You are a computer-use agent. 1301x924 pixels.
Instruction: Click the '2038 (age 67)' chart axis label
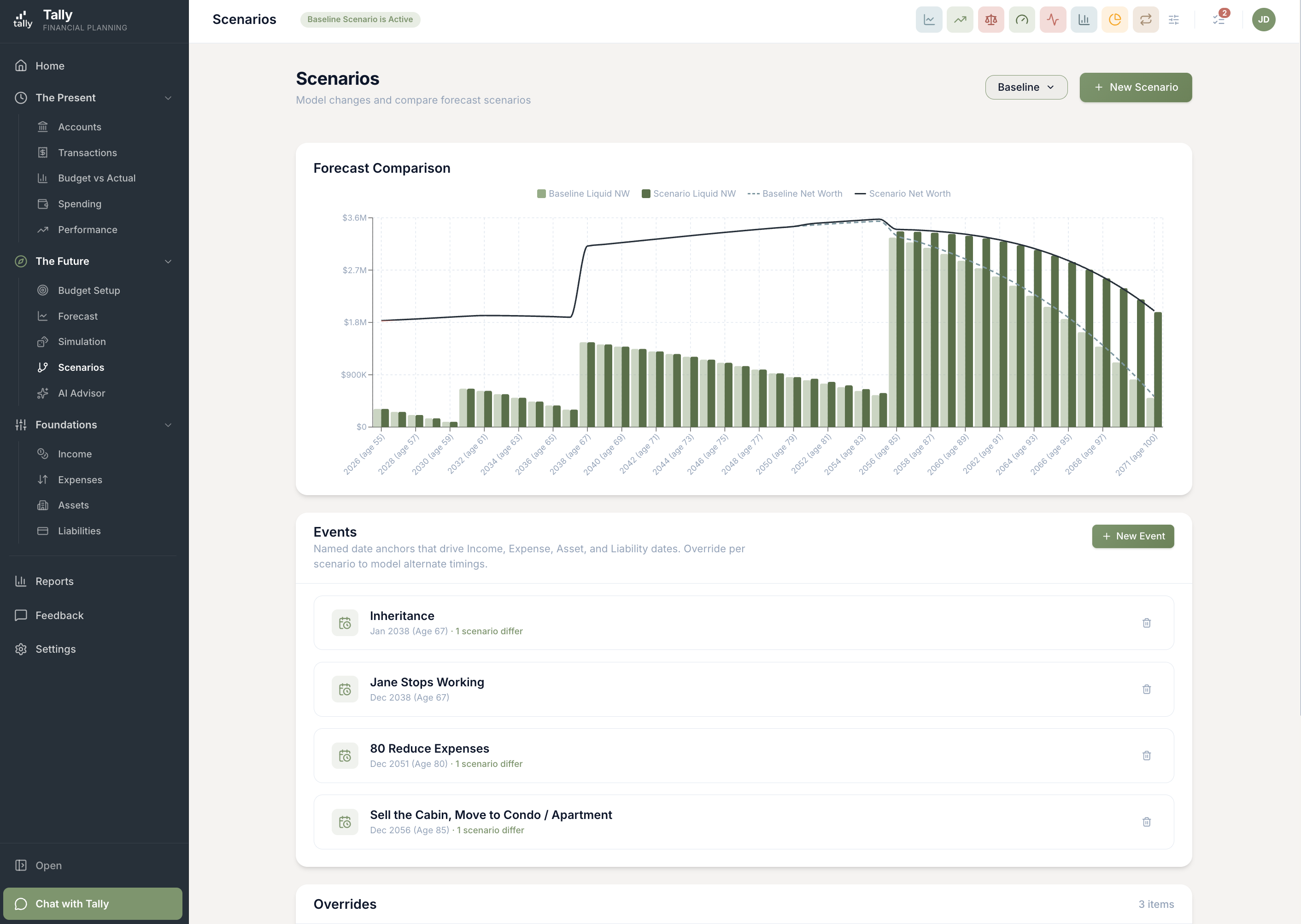(570, 455)
